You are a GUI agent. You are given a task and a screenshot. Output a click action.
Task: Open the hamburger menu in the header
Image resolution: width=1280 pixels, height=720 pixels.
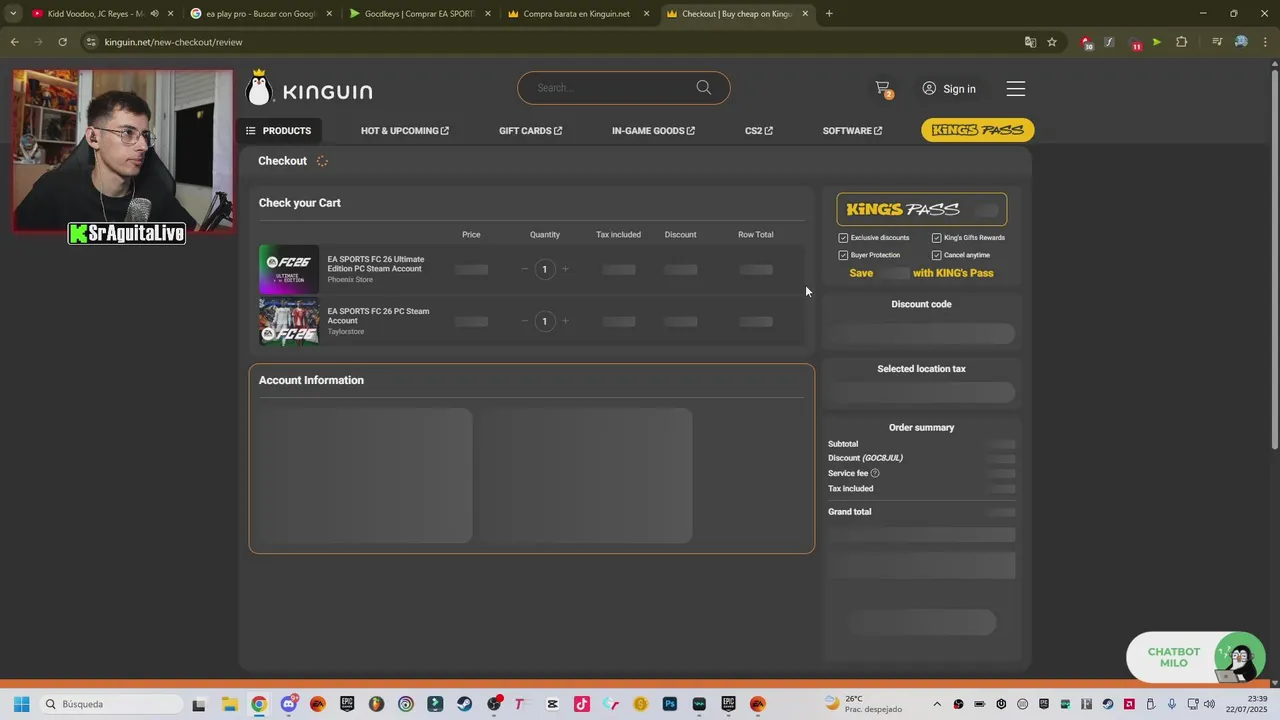(1016, 89)
